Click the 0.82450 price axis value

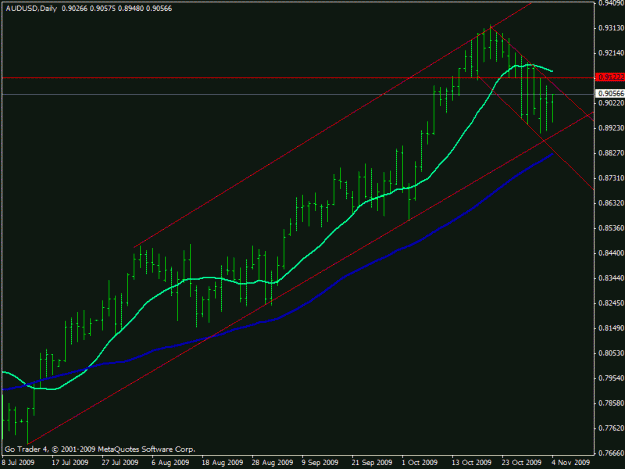(x=611, y=303)
